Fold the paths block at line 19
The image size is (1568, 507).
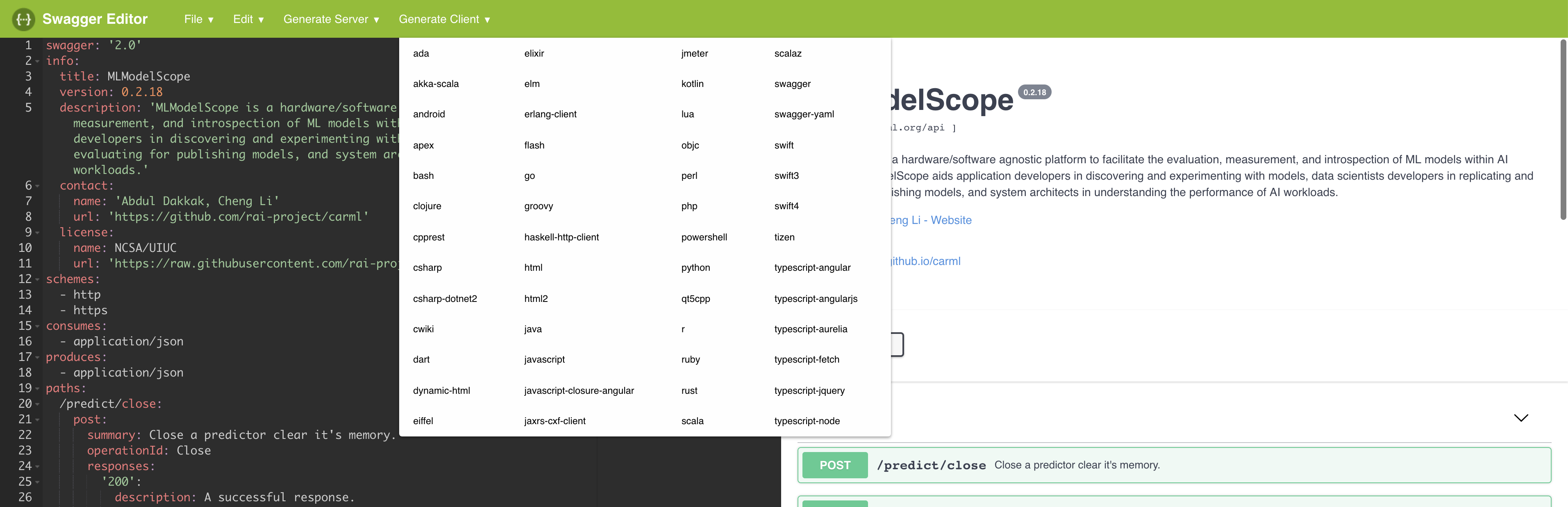pyautogui.click(x=37, y=389)
